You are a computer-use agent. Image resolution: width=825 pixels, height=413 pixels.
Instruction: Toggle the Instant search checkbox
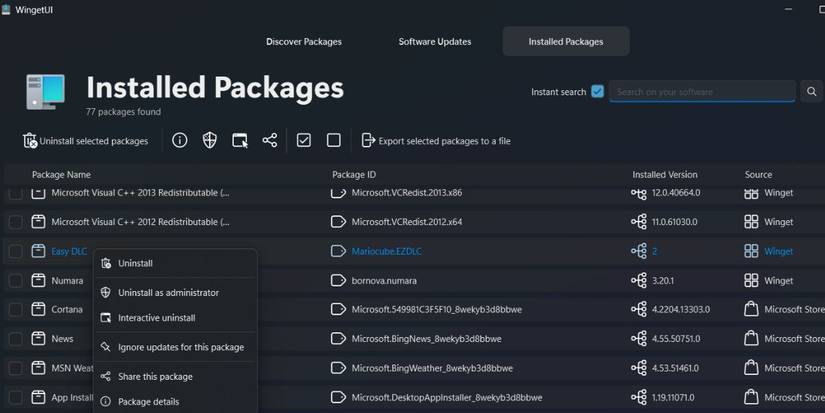click(x=598, y=92)
